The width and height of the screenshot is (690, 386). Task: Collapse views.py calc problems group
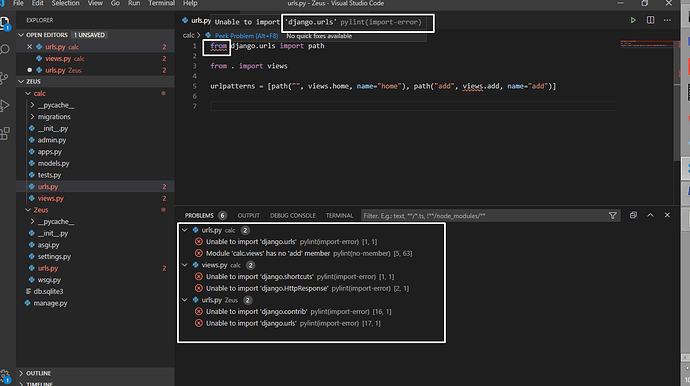tap(185, 265)
